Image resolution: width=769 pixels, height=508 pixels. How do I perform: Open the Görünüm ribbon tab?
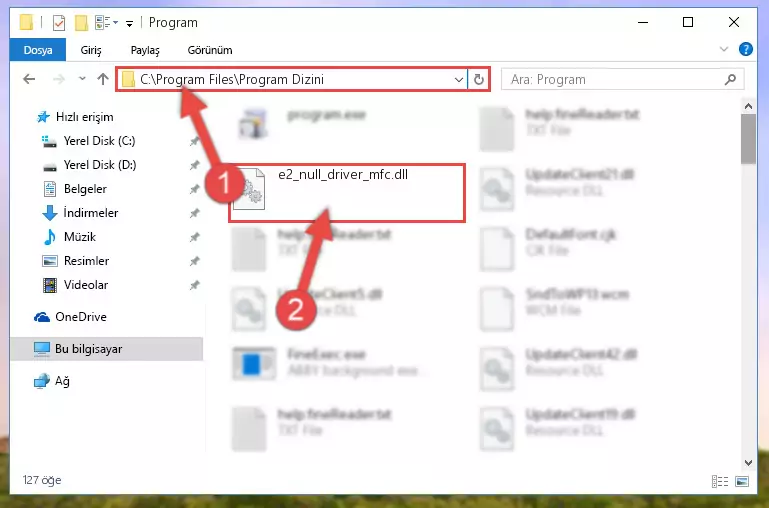[x=210, y=50]
